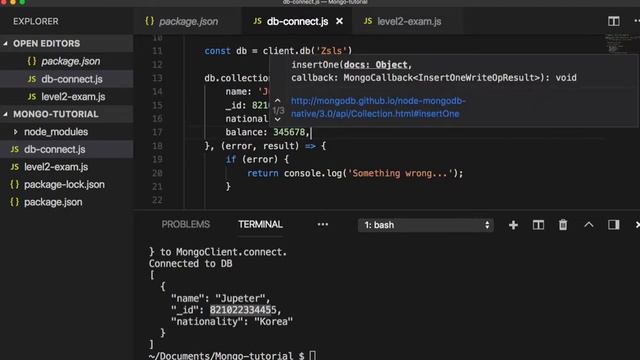Viewport: 640px width, 360px height.
Task: Kill terminal with trash icon
Action: click(x=563, y=225)
